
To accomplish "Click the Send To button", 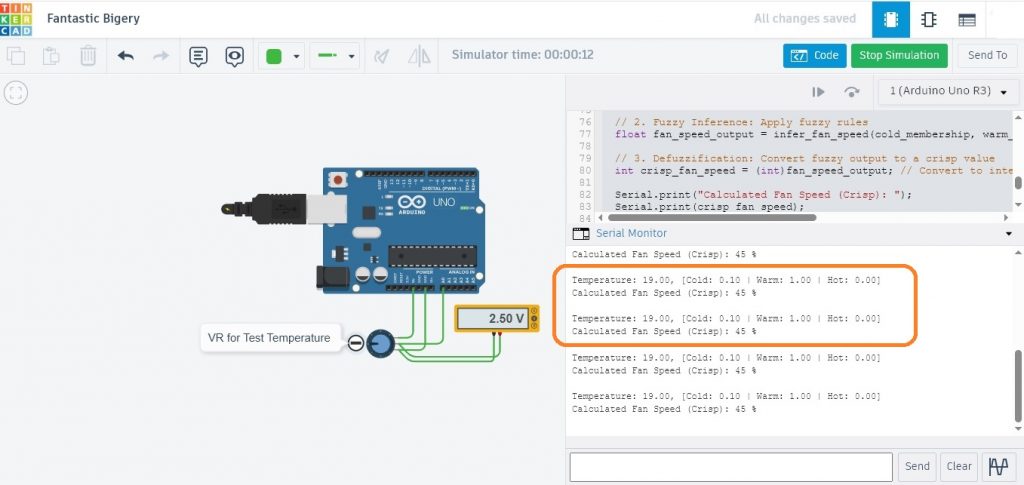I will 987,55.
